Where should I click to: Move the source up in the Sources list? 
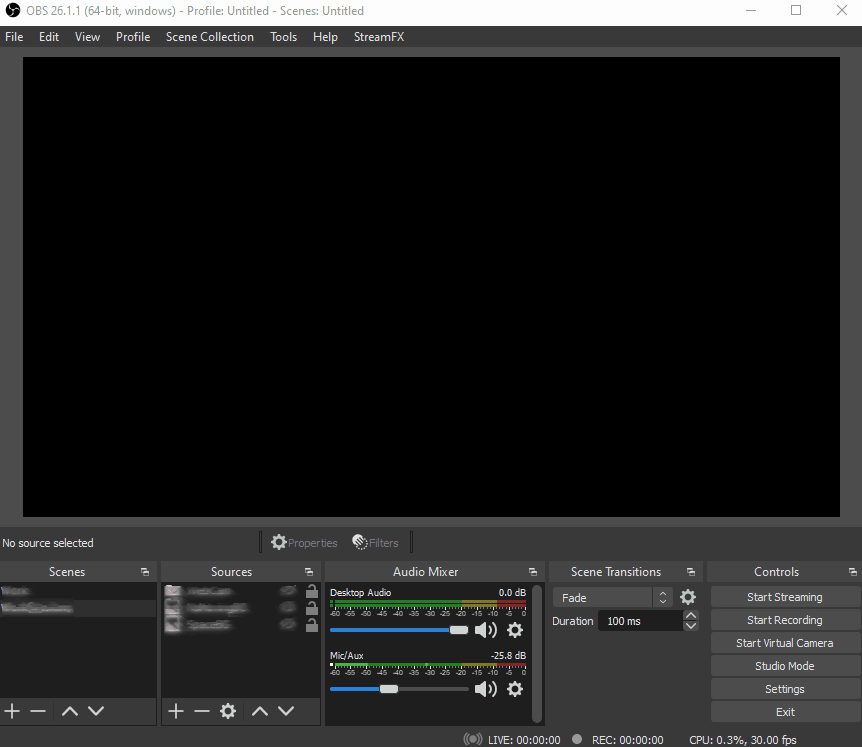click(260, 711)
